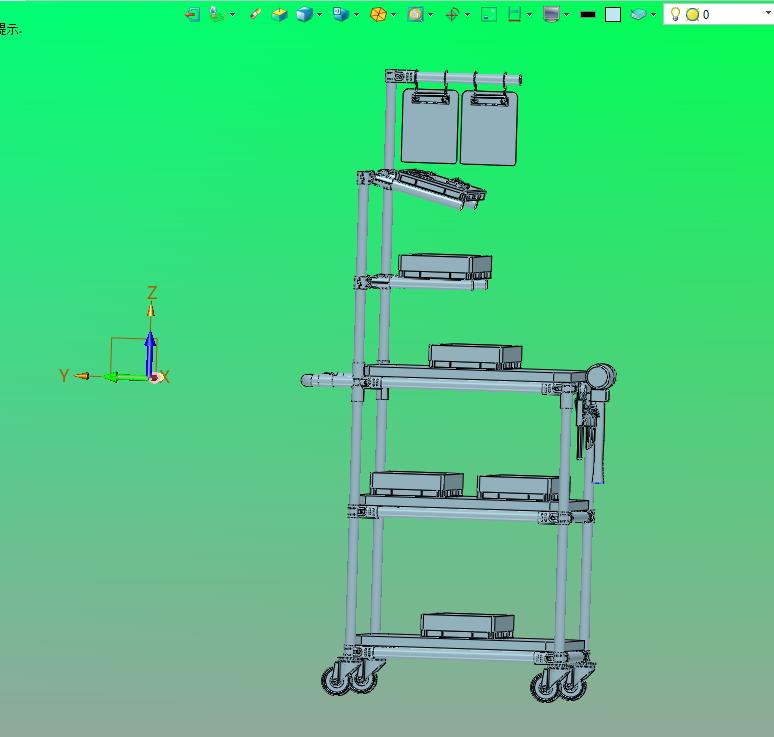Expand the monitor display dropdown arrow
Screen dimensions: 774x737
[x=567, y=15]
